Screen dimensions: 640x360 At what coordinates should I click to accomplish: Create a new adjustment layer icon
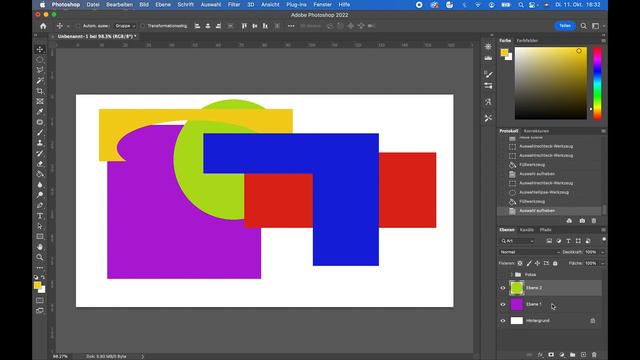pos(562,355)
